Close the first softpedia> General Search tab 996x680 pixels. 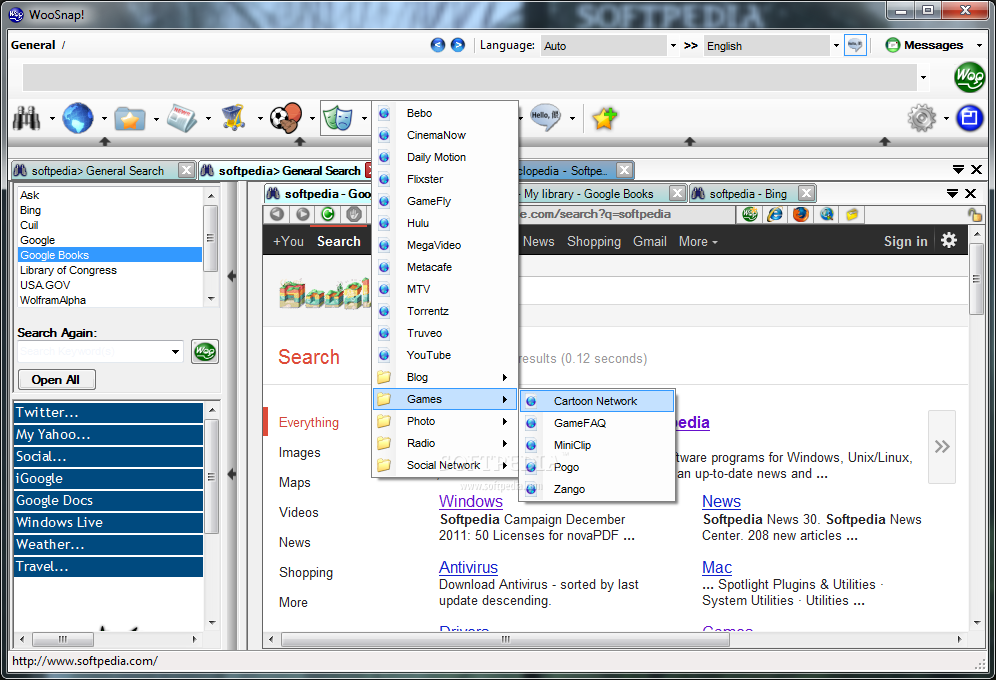pos(186,170)
